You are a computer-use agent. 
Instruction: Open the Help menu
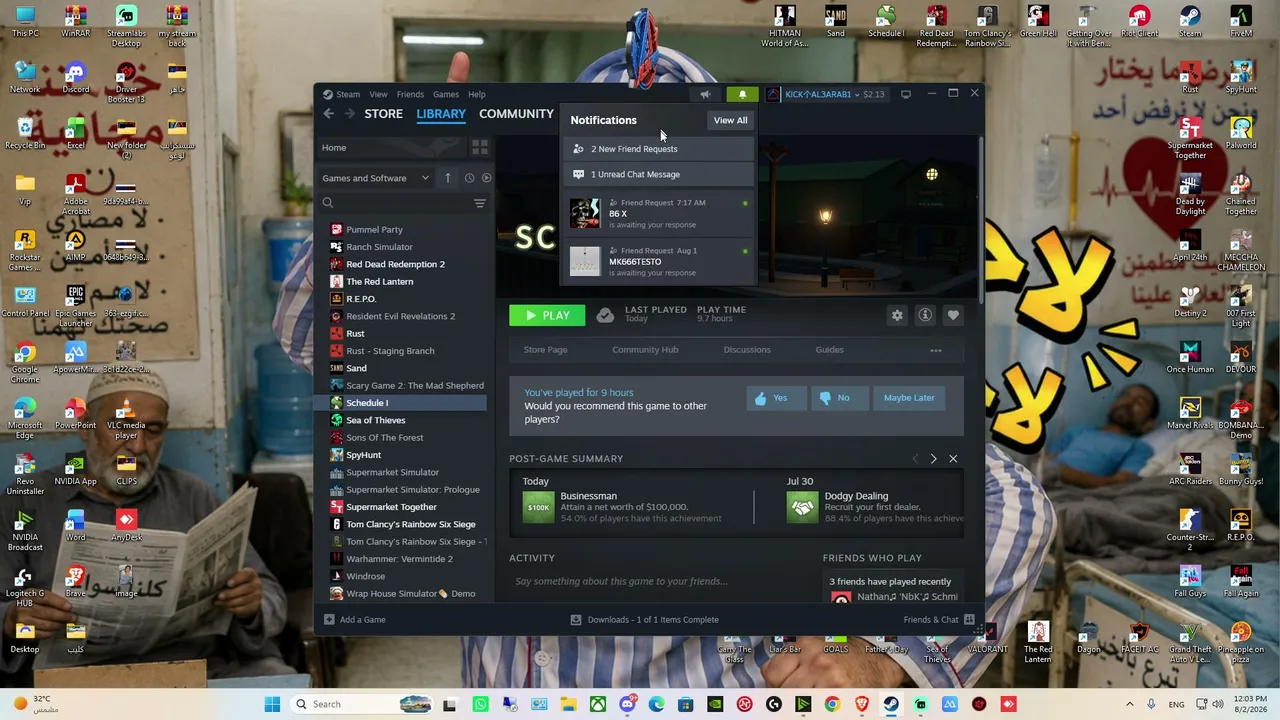pyautogui.click(x=477, y=94)
